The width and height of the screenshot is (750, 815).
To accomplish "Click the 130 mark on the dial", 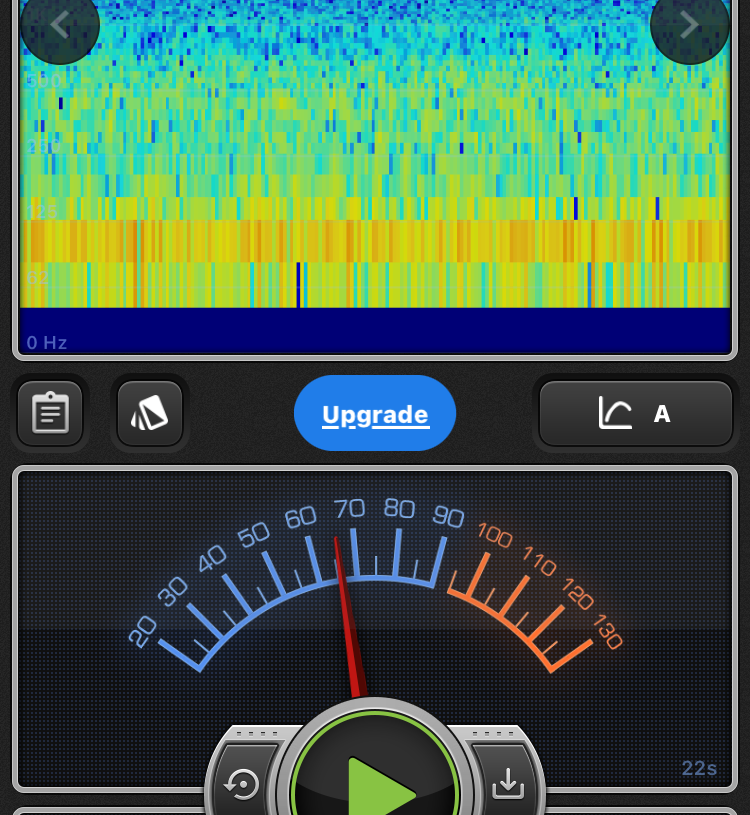I will click(607, 631).
